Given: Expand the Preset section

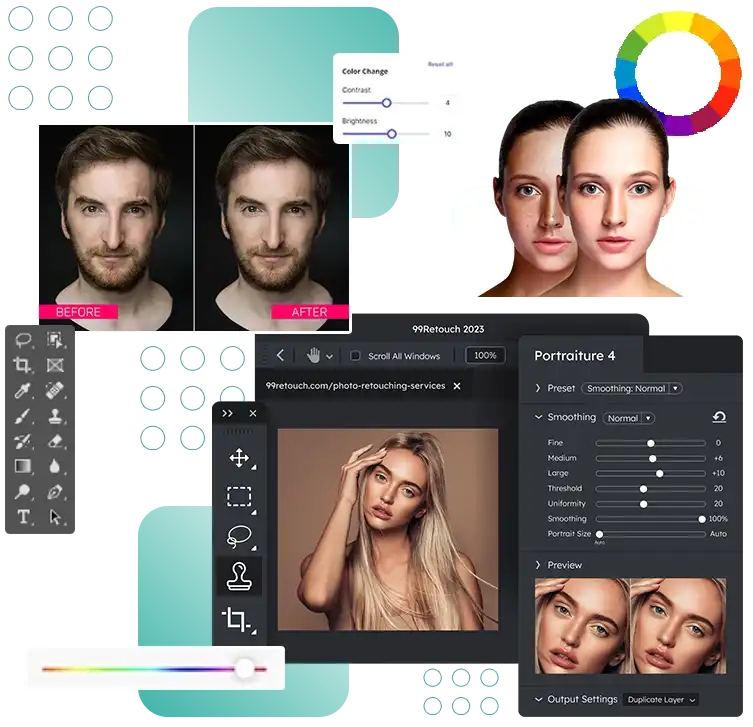Looking at the screenshot, I should point(538,388).
